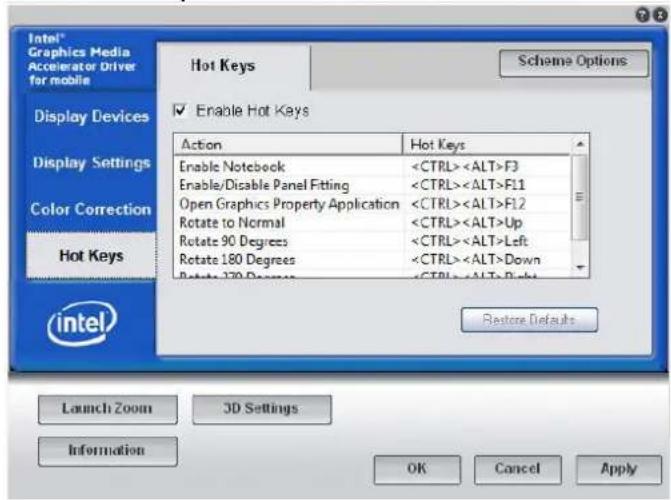This screenshot has width=671, height=500.
Task: Confirm with the OK button
Action: pos(417,469)
